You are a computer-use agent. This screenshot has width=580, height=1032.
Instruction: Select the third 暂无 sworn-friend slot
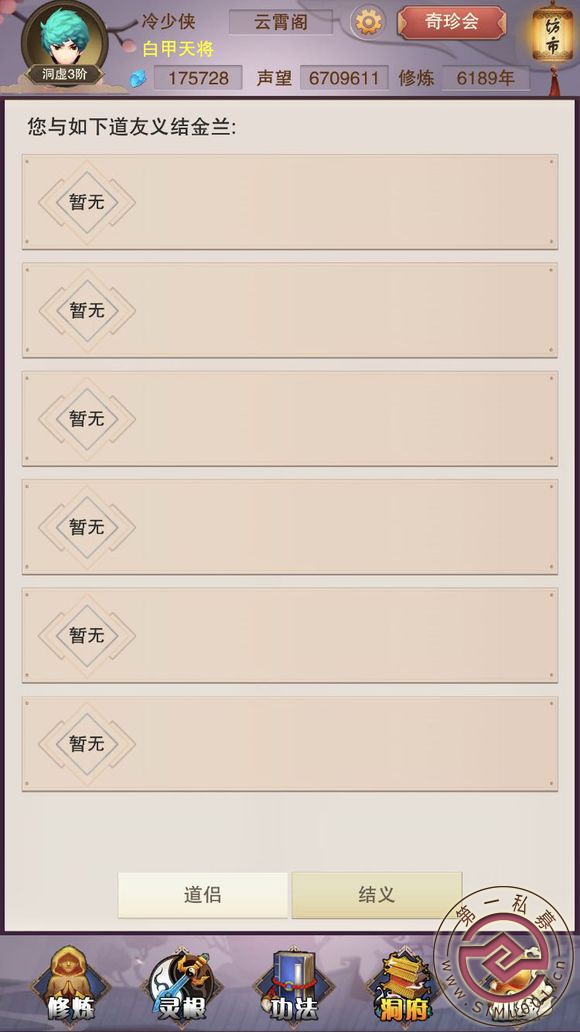[x=290, y=419]
